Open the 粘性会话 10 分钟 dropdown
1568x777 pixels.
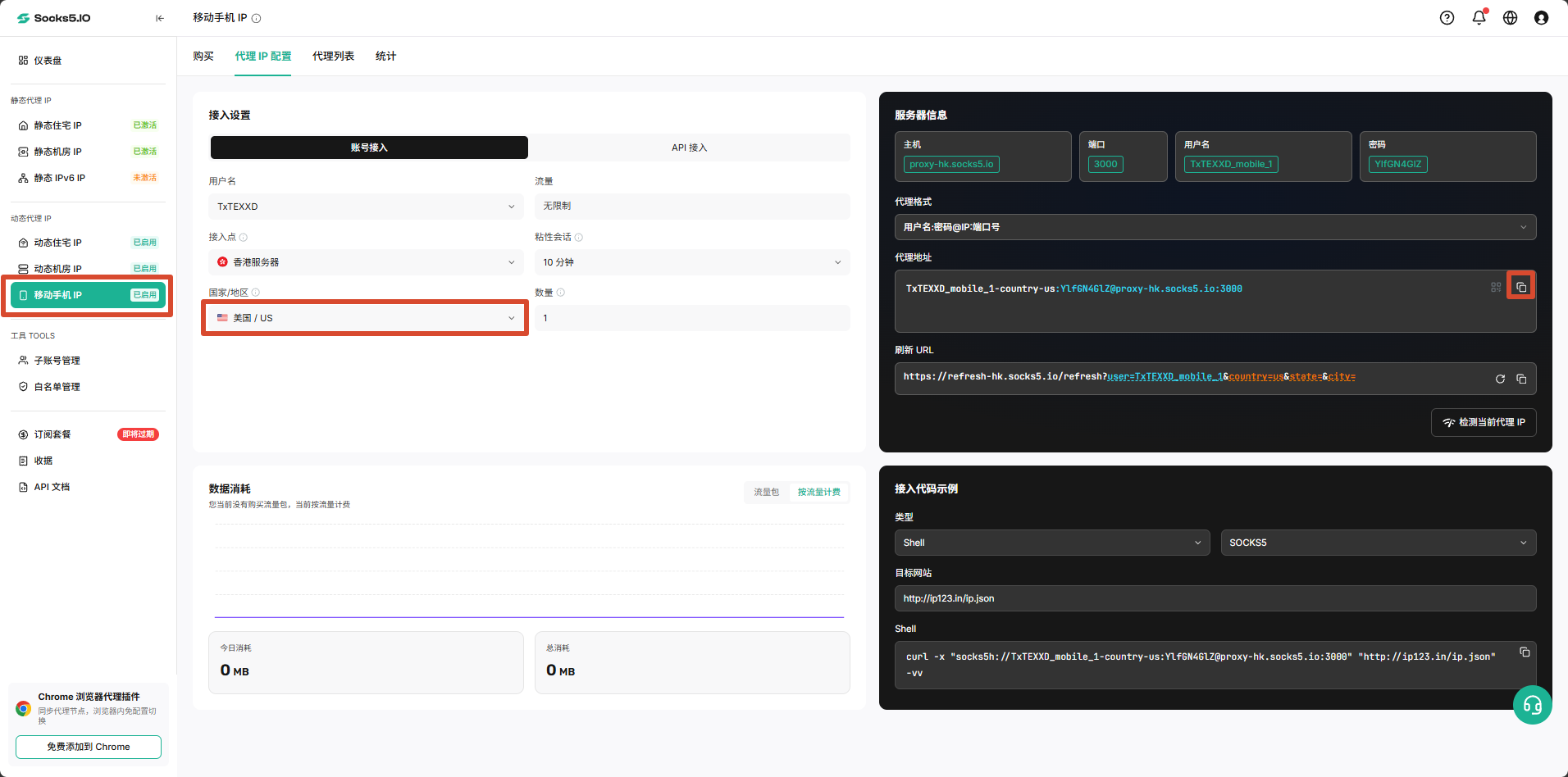point(692,262)
